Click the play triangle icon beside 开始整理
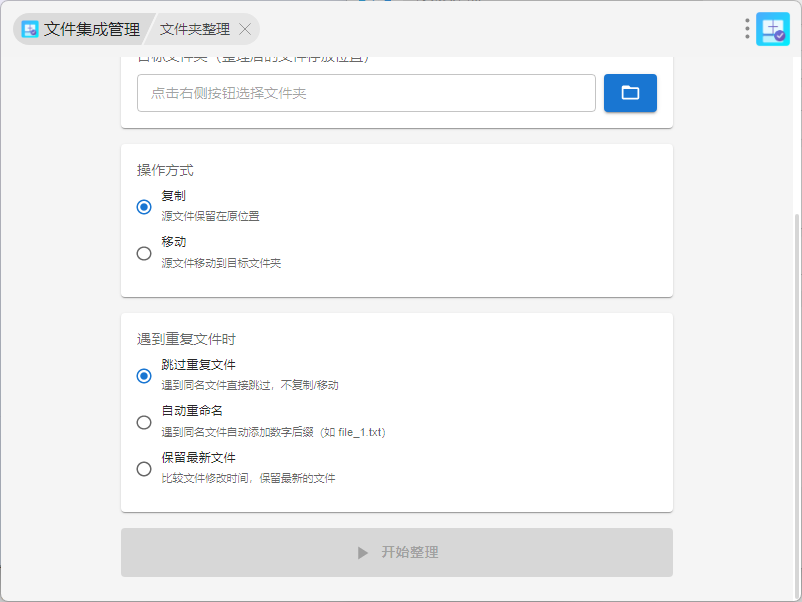The width and height of the screenshot is (802, 602). (x=363, y=552)
